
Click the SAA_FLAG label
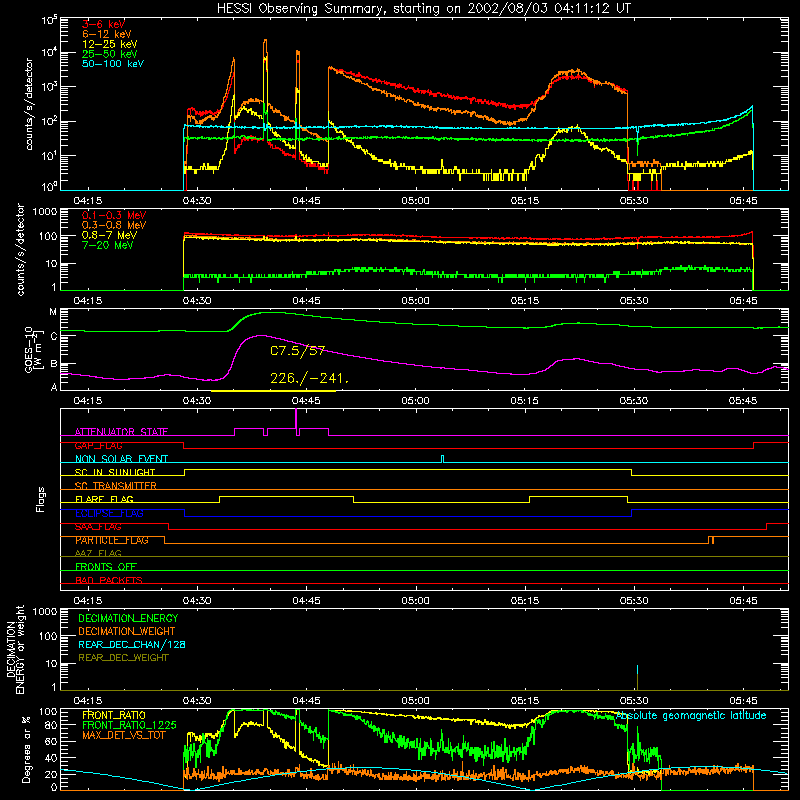[98, 527]
